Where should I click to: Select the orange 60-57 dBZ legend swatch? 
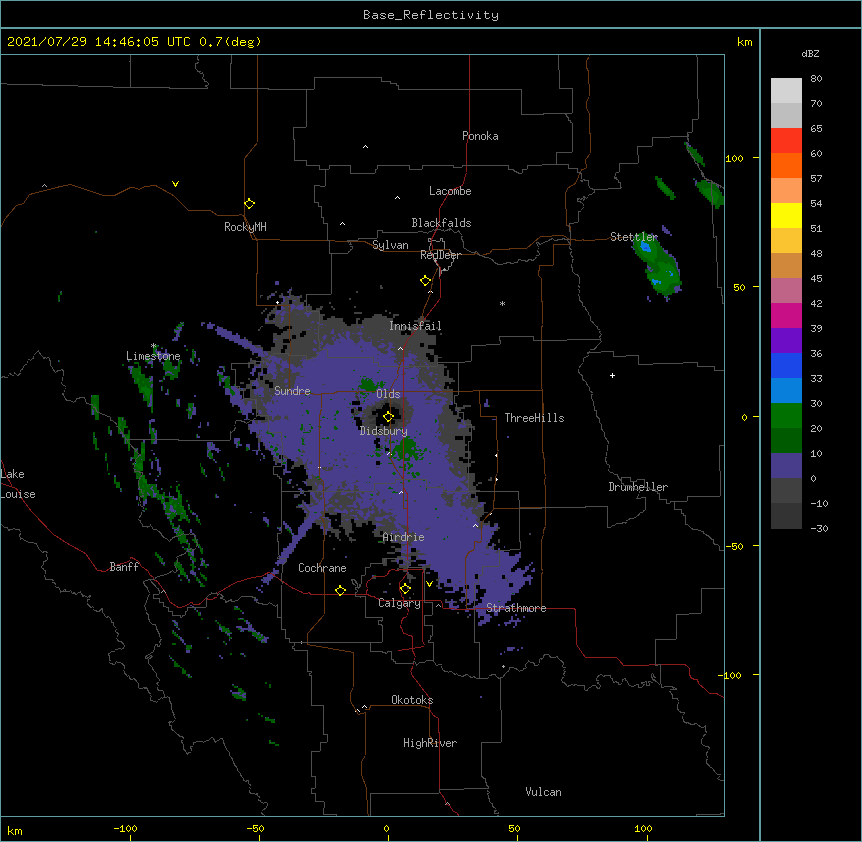[786, 165]
